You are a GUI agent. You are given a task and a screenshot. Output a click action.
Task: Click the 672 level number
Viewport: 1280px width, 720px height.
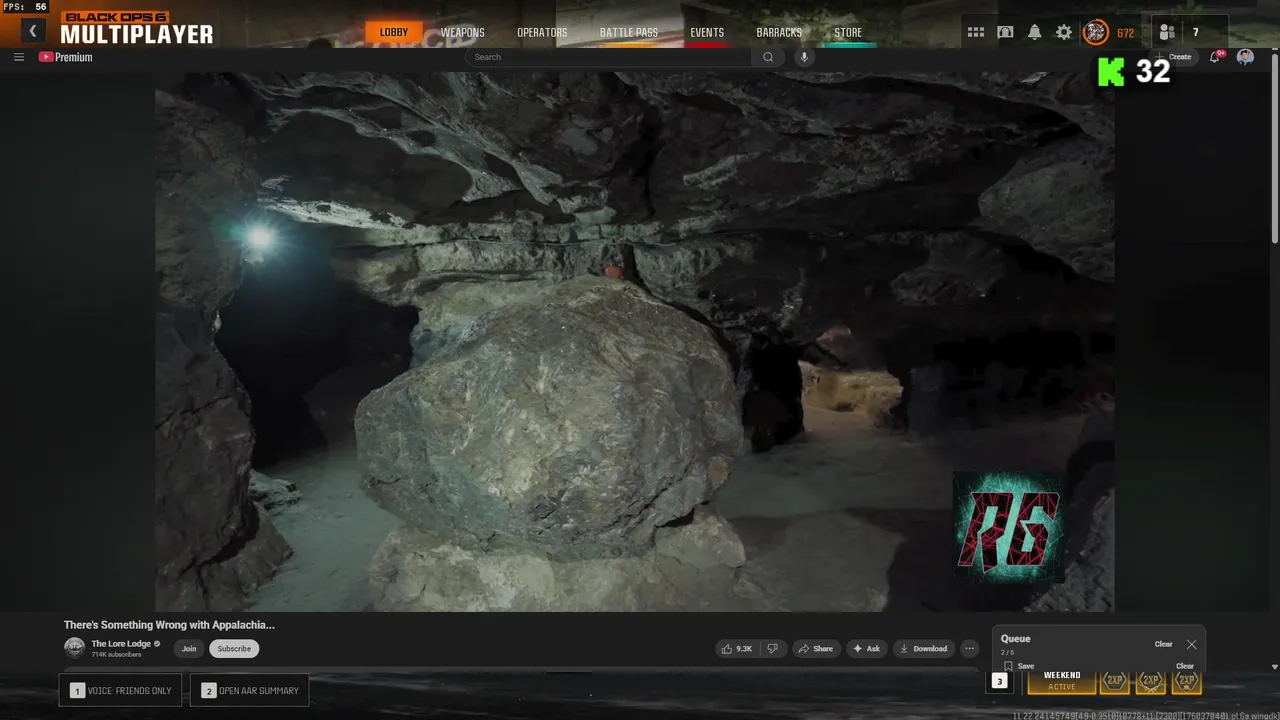(x=1125, y=33)
